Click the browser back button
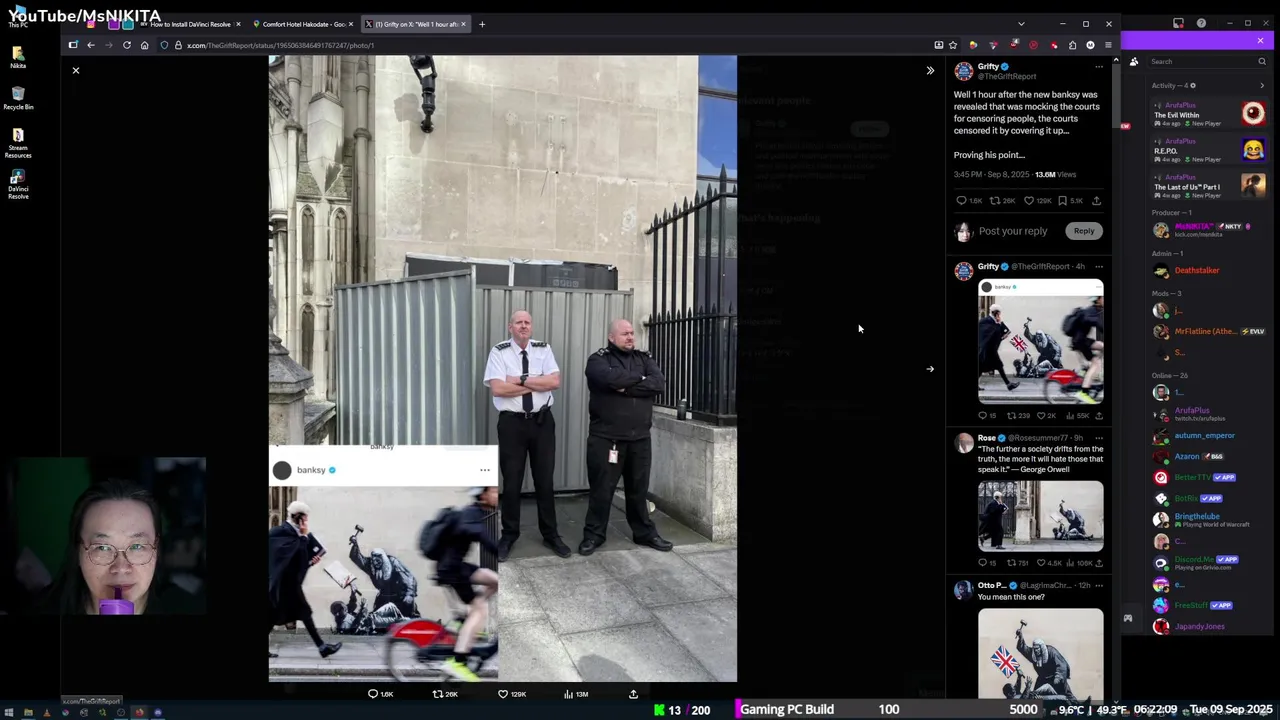The image size is (1280, 720). point(90,45)
